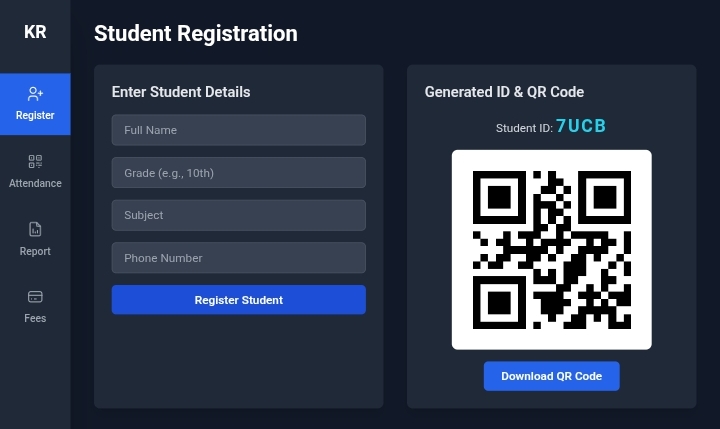Select the Subject text field
The width and height of the screenshot is (720, 429).
239,215
